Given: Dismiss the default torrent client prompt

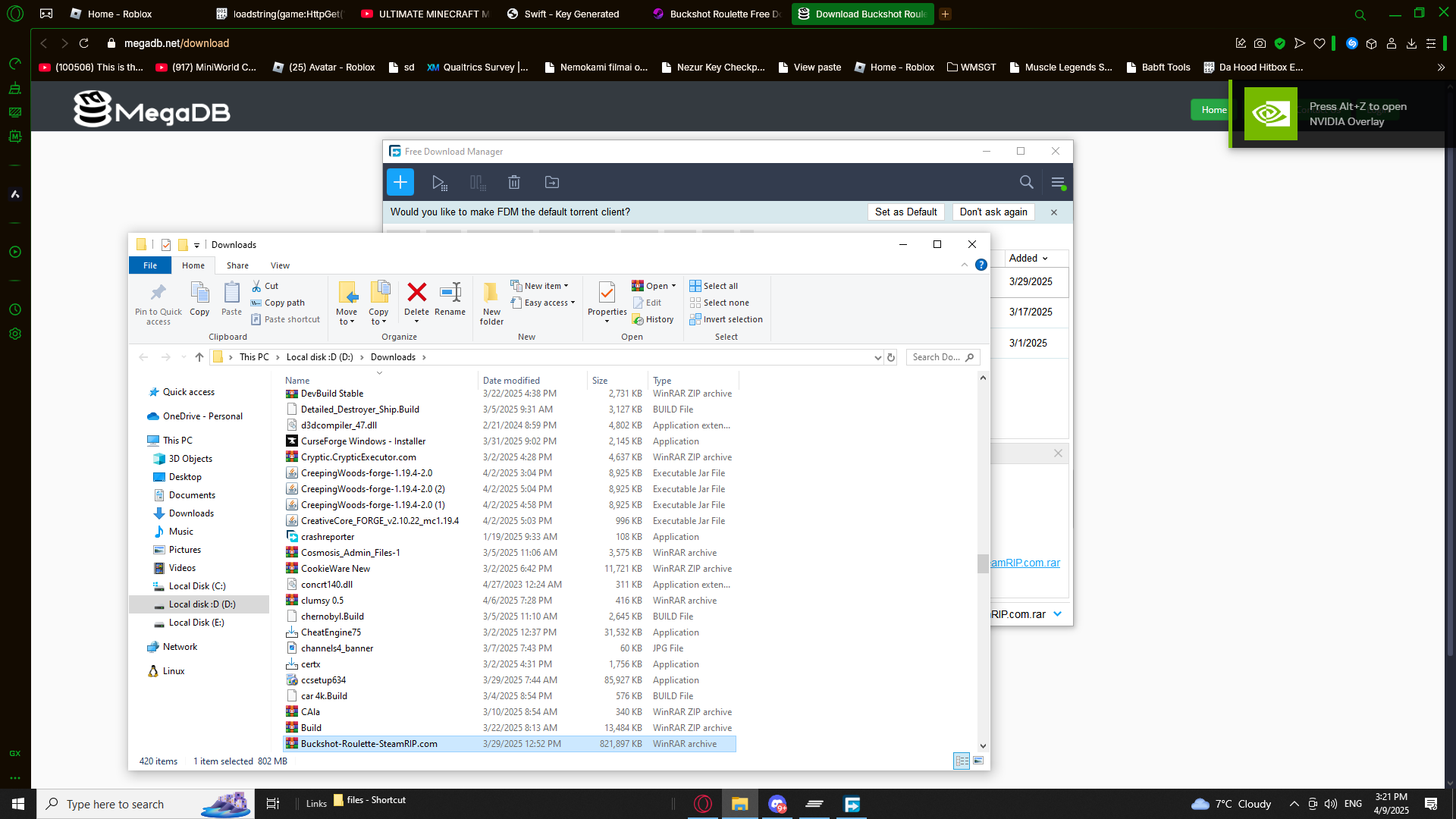Looking at the screenshot, I should click(1054, 212).
